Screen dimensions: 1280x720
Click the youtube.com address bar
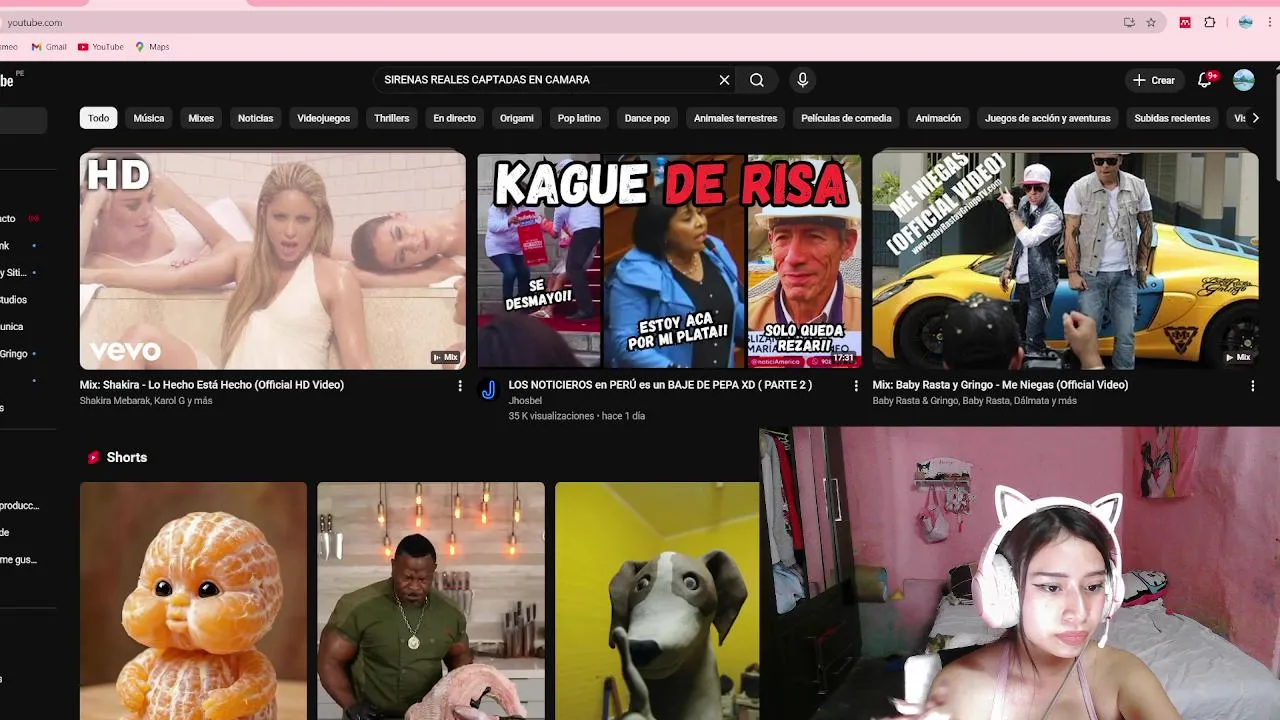(560, 22)
